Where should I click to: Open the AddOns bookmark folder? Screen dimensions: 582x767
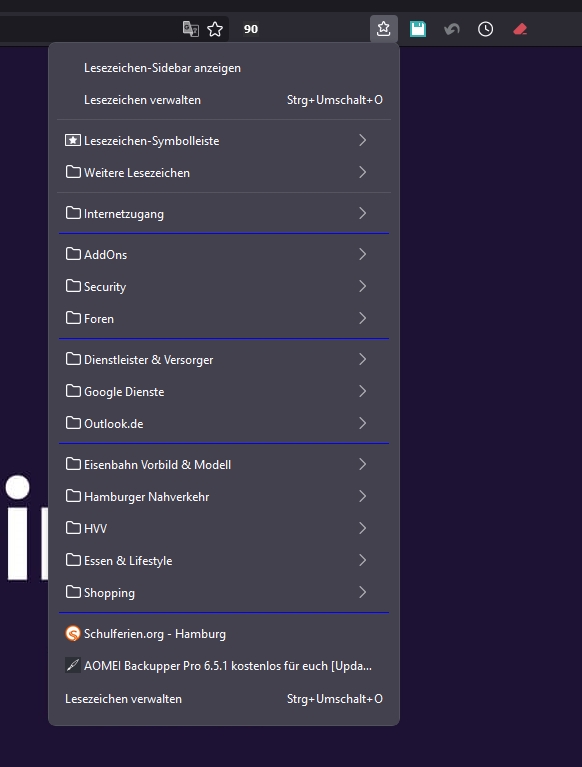[224, 254]
